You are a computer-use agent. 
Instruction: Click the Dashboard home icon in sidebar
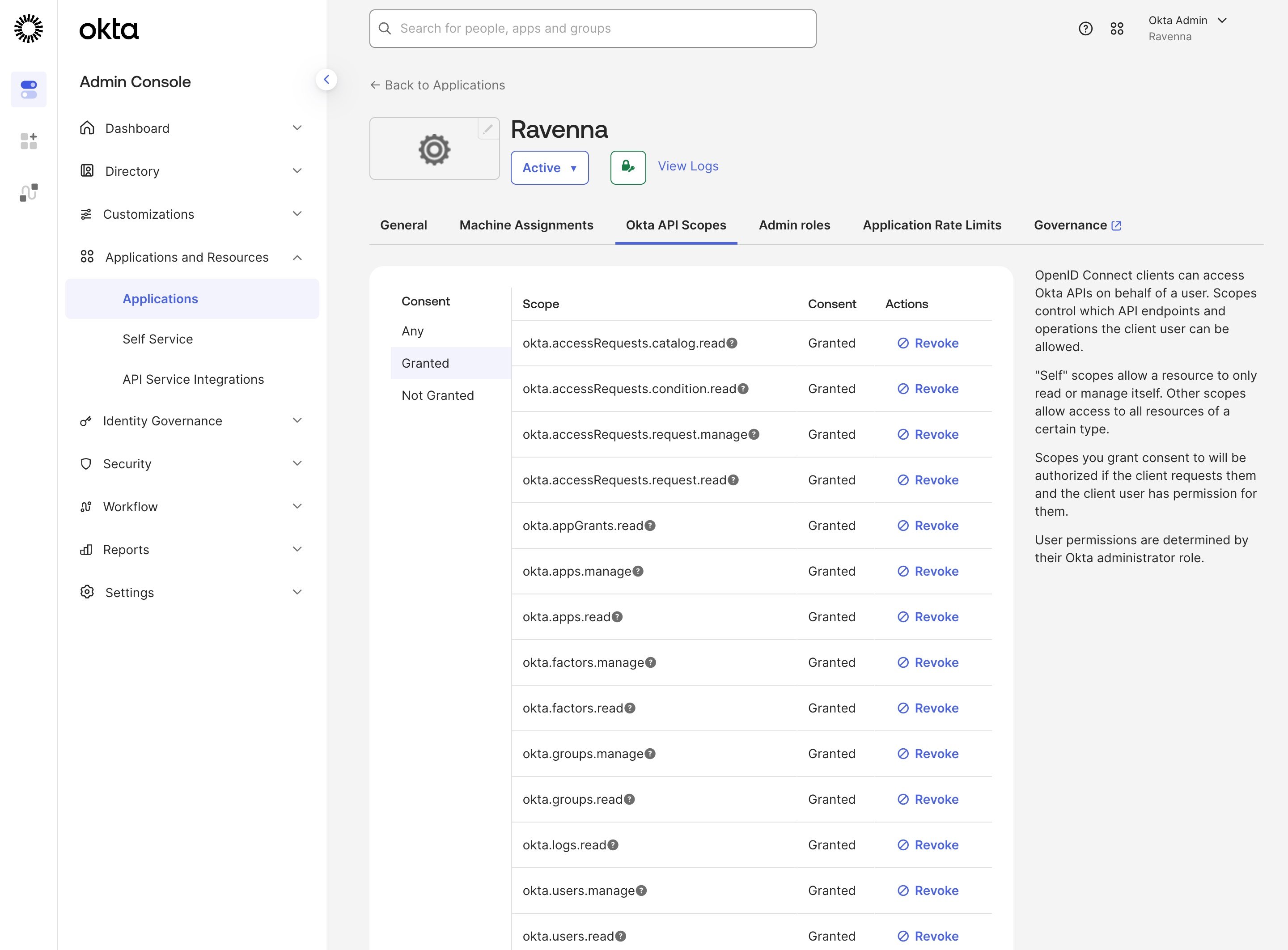tap(87, 127)
